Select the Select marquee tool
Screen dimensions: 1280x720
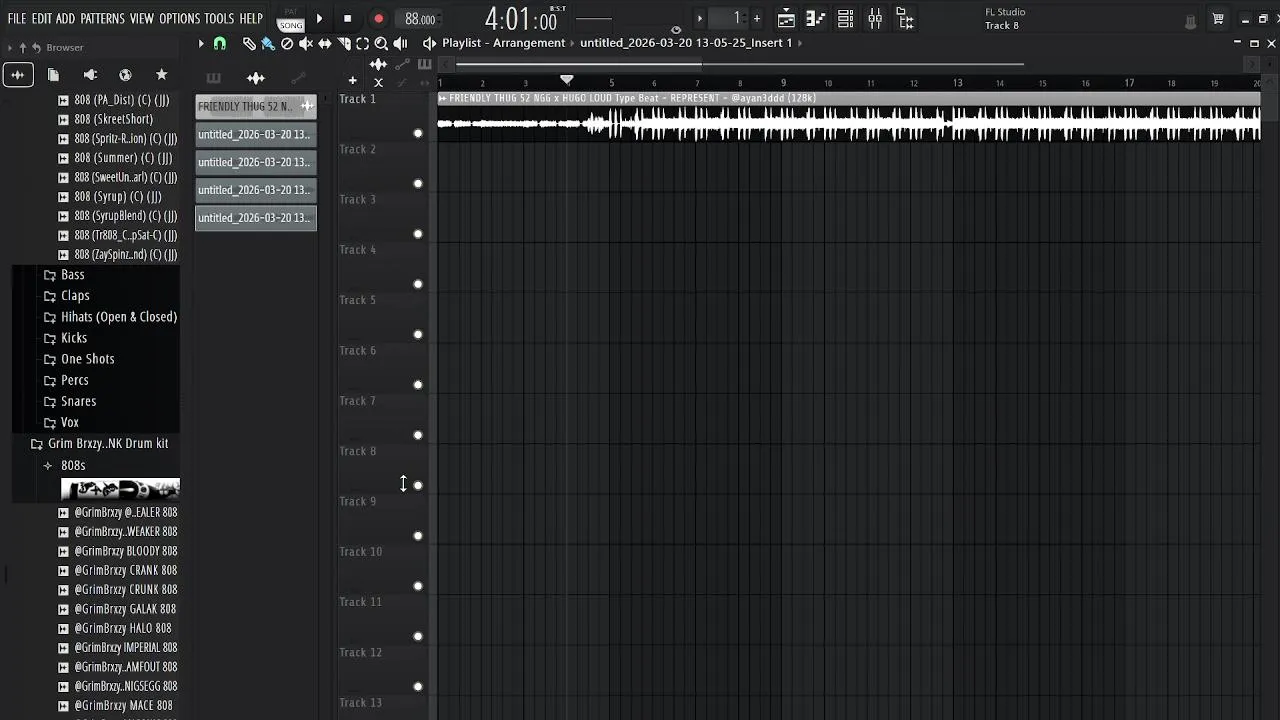click(x=363, y=43)
